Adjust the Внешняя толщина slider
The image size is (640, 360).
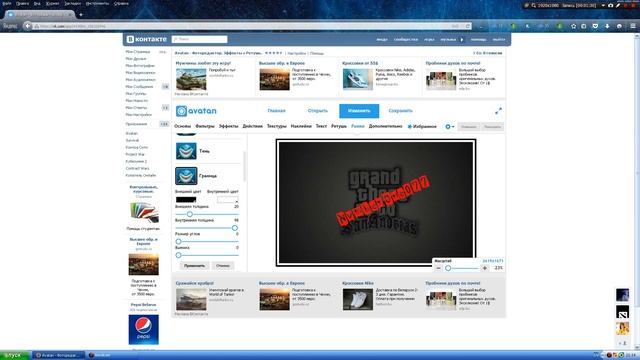tap(189, 214)
